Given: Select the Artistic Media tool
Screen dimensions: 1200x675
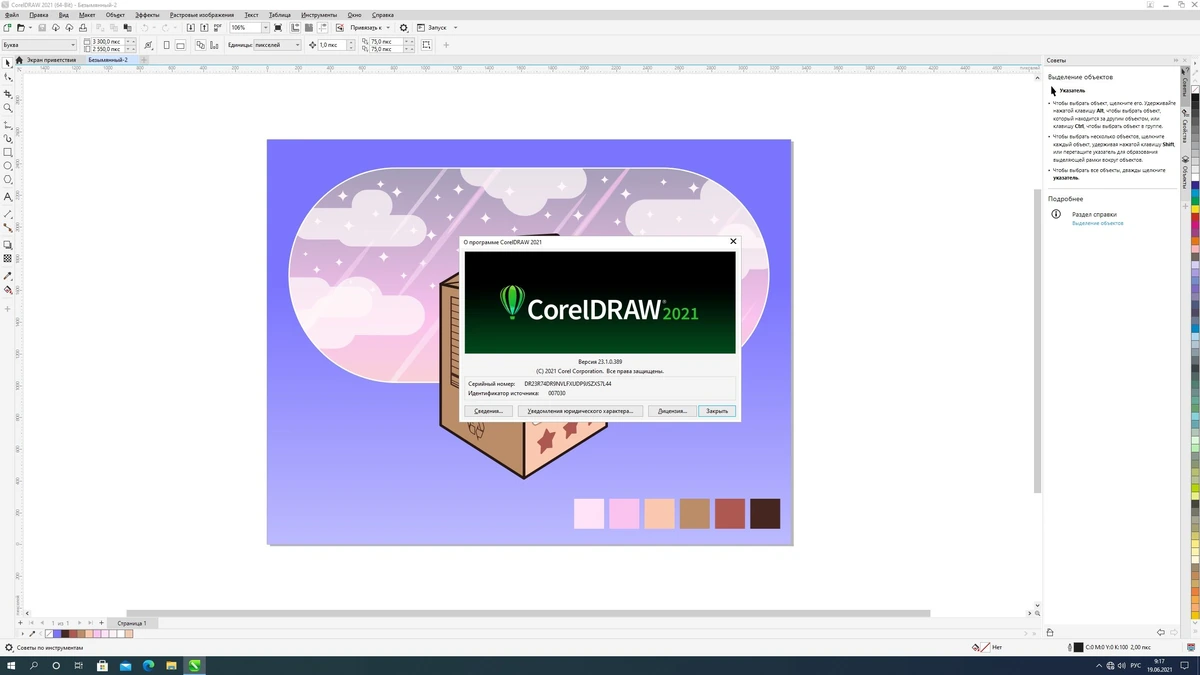Looking at the screenshot, I should [8, 139].
